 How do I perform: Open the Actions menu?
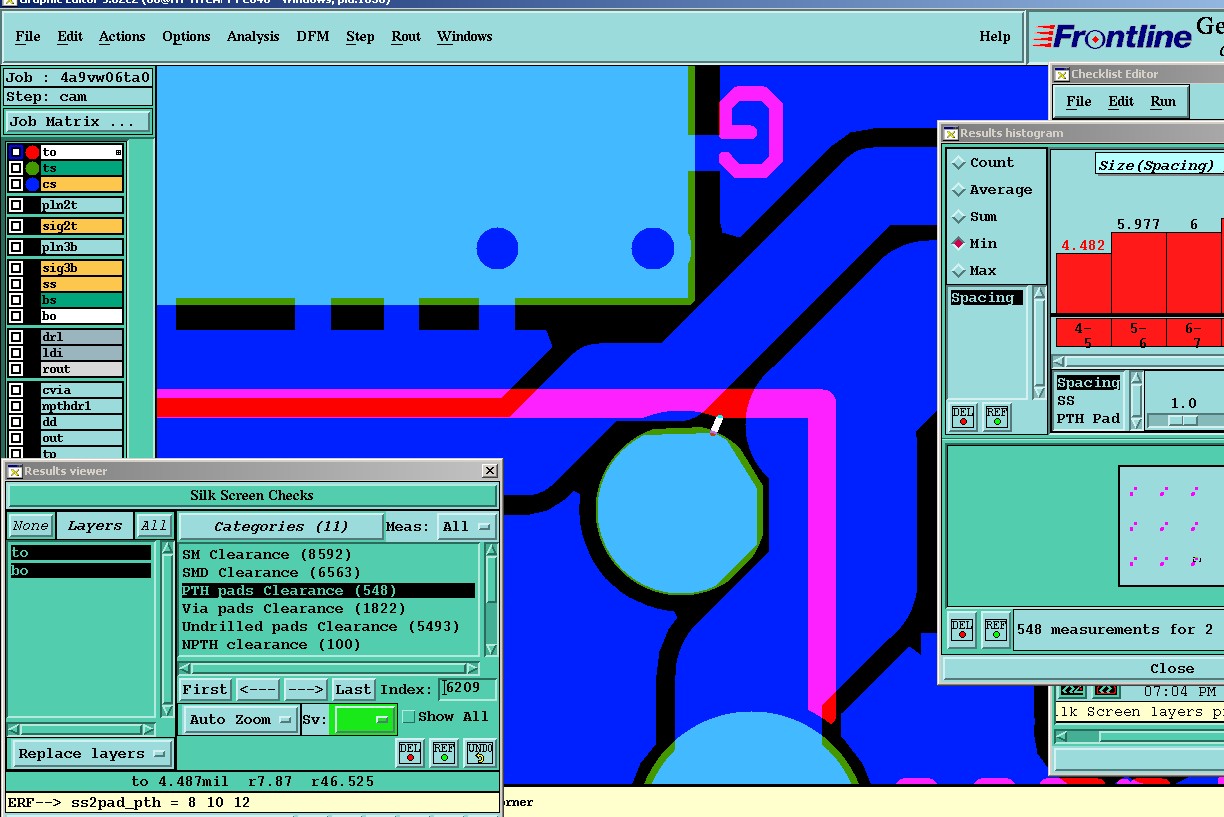point(122,36)
